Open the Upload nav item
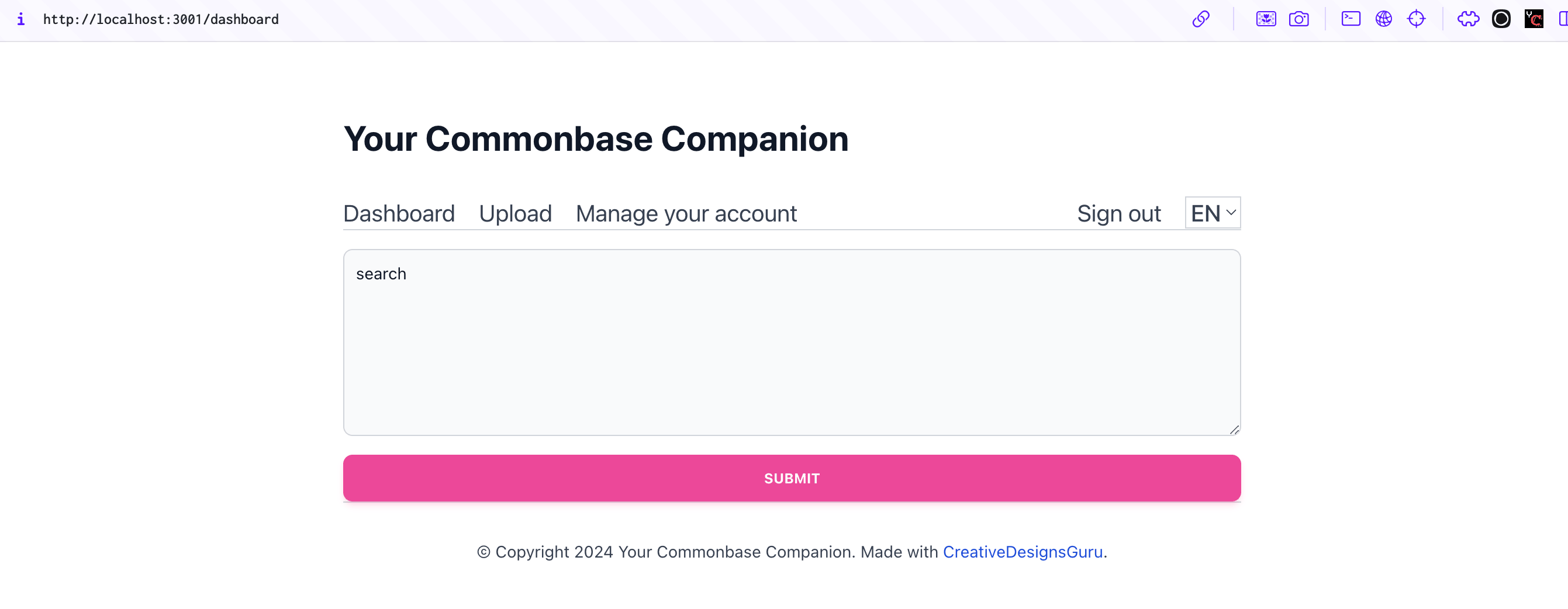Screen dimensions: 1568x609 515,213
